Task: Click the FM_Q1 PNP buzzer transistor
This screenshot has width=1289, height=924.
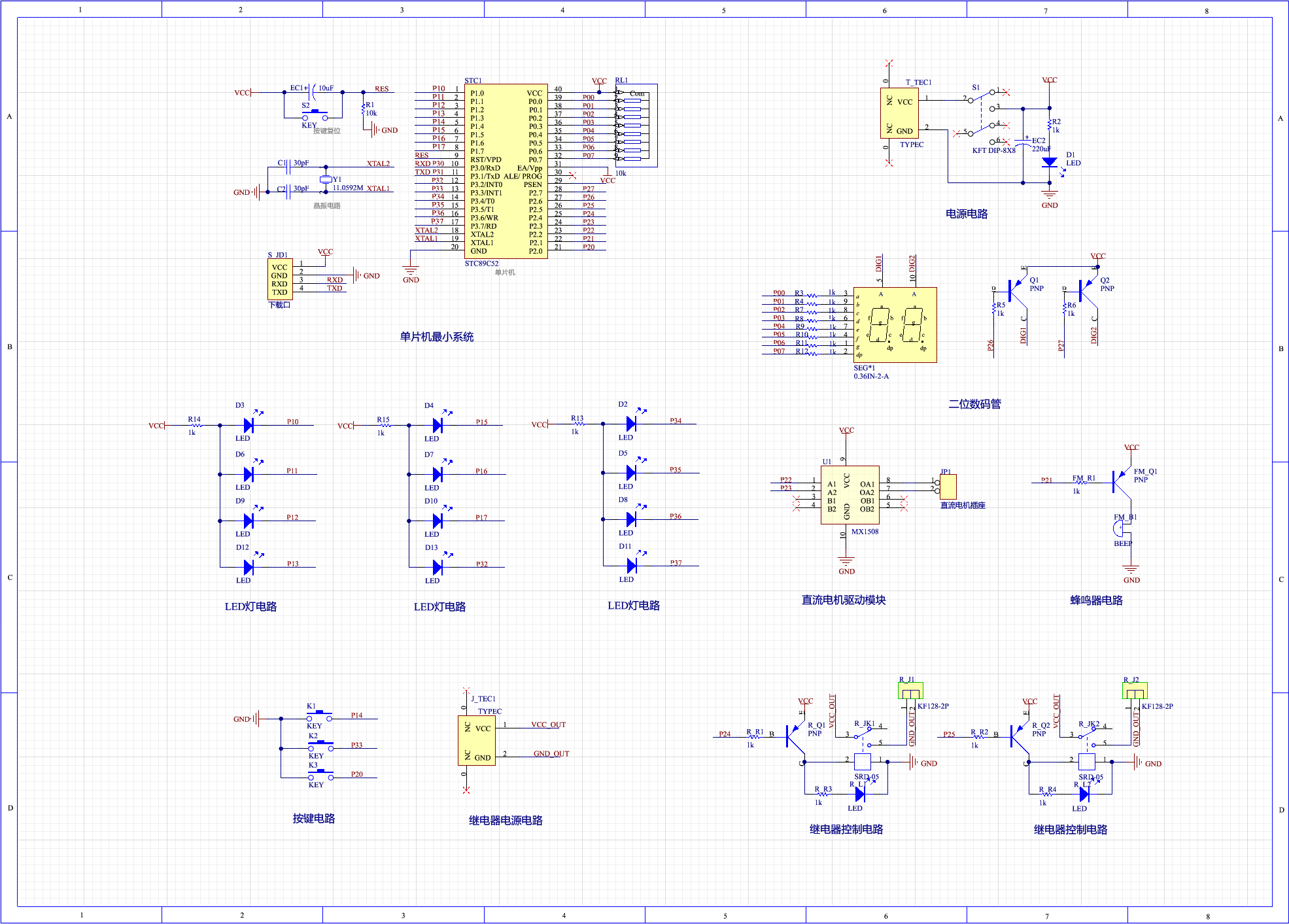Action: click(1121, 483)
